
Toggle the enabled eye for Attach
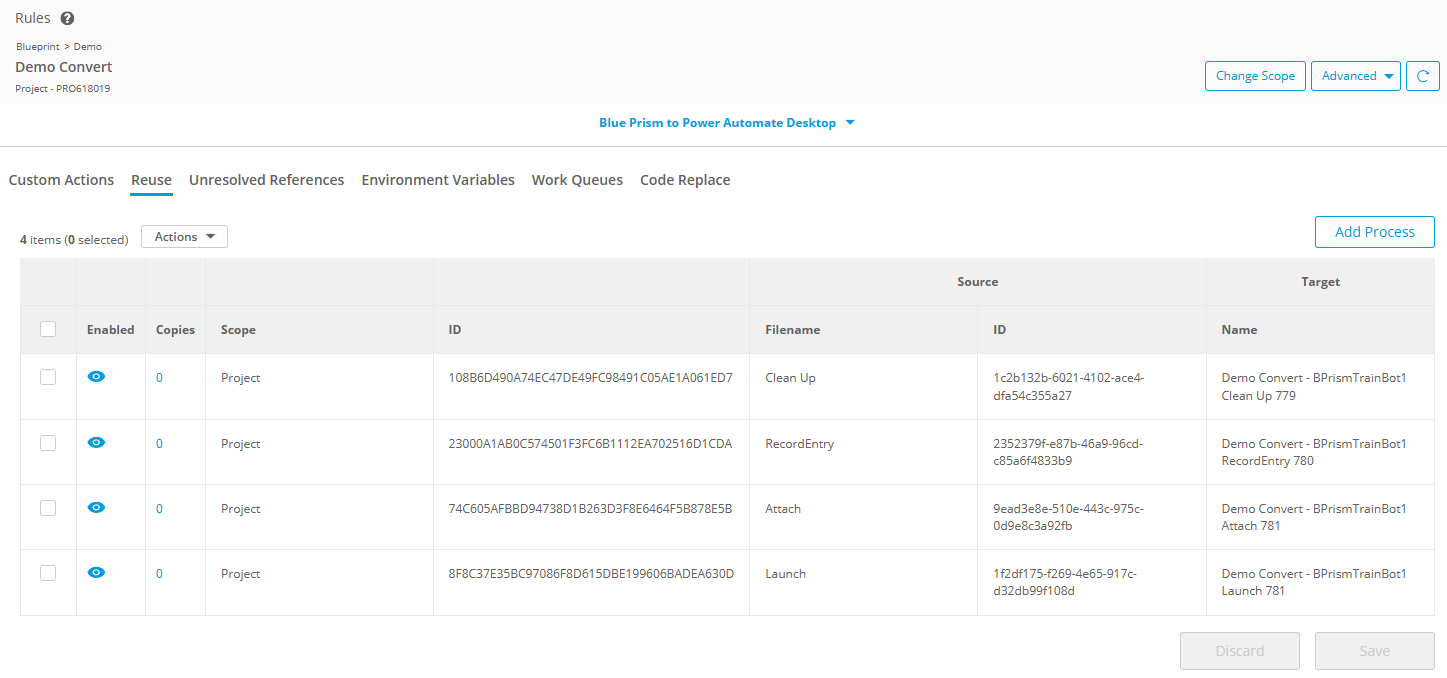pos(96,507)
